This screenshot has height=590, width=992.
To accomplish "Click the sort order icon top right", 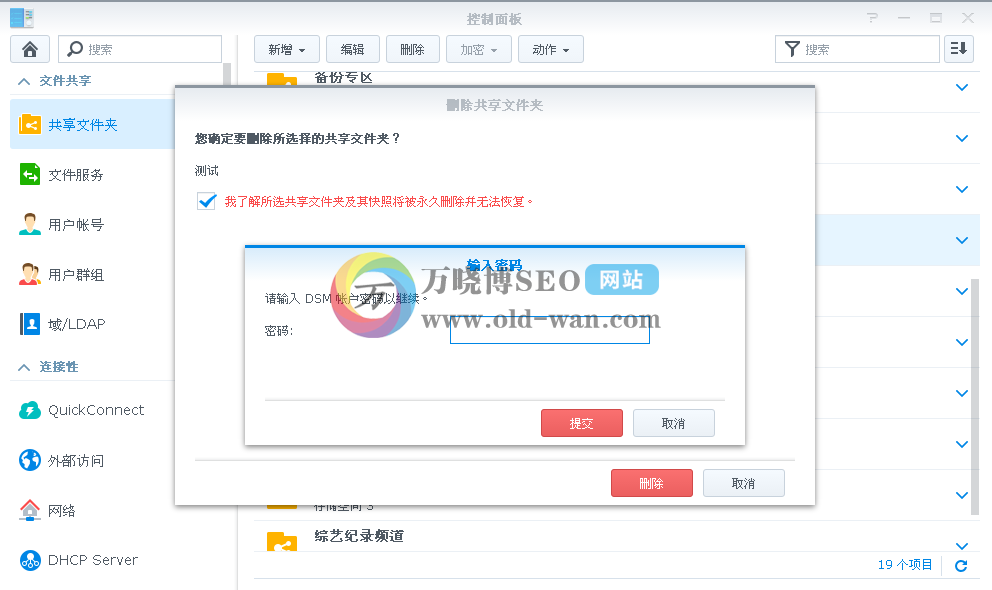I will 958,48.
